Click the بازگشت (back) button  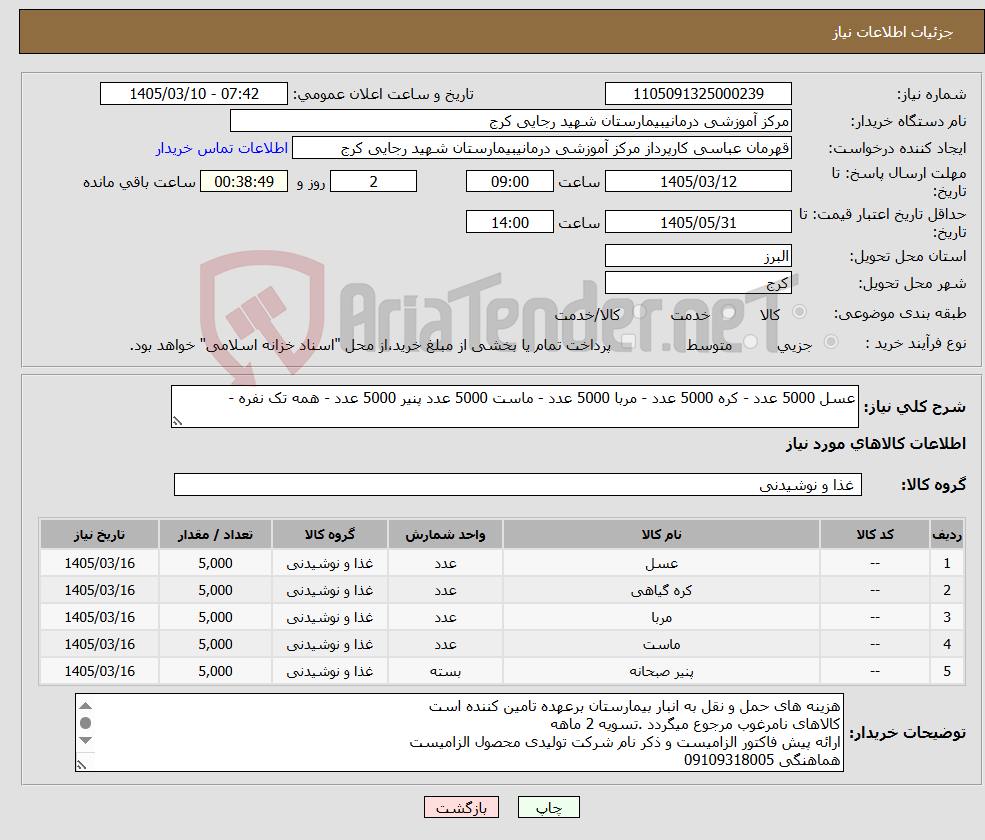pyautogui.click(x=461, y=807)
